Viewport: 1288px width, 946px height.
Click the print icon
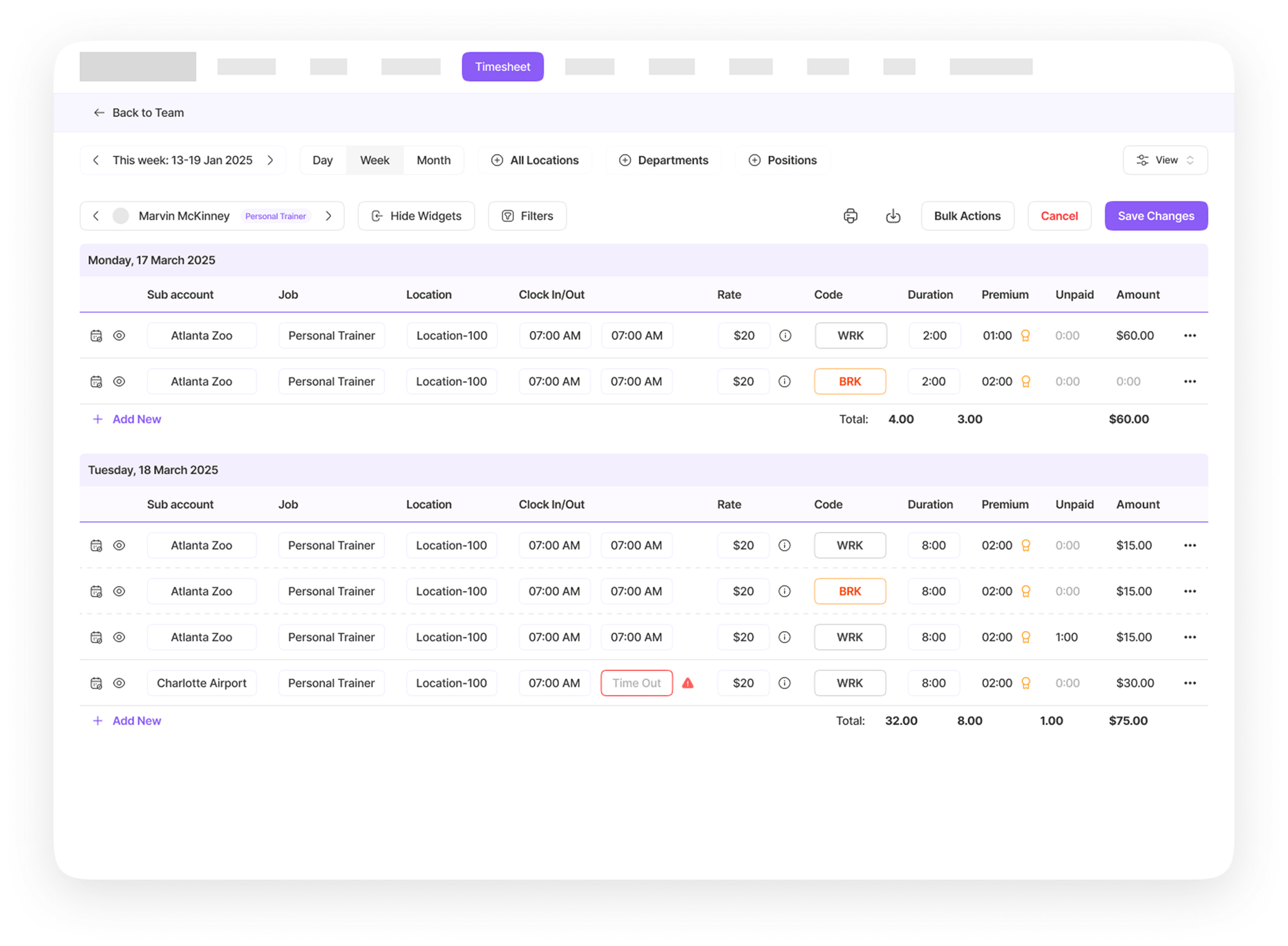pos(850,216)
